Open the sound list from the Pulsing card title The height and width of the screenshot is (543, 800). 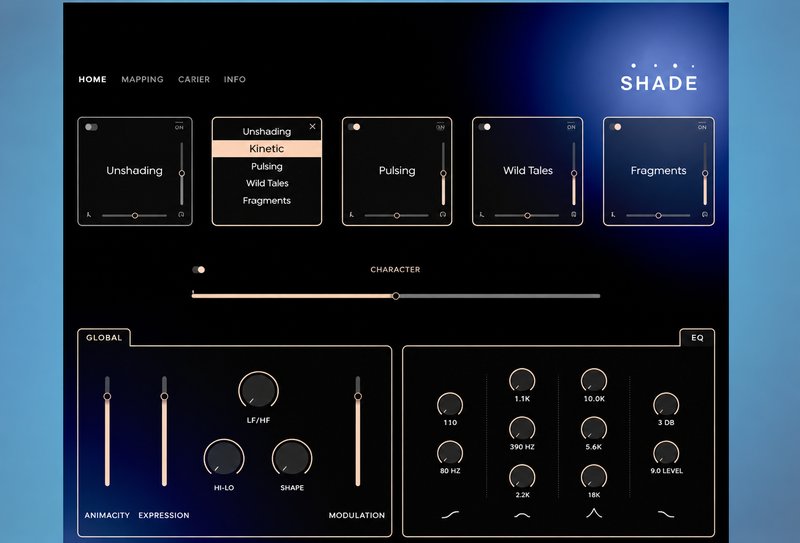point(397,170)
